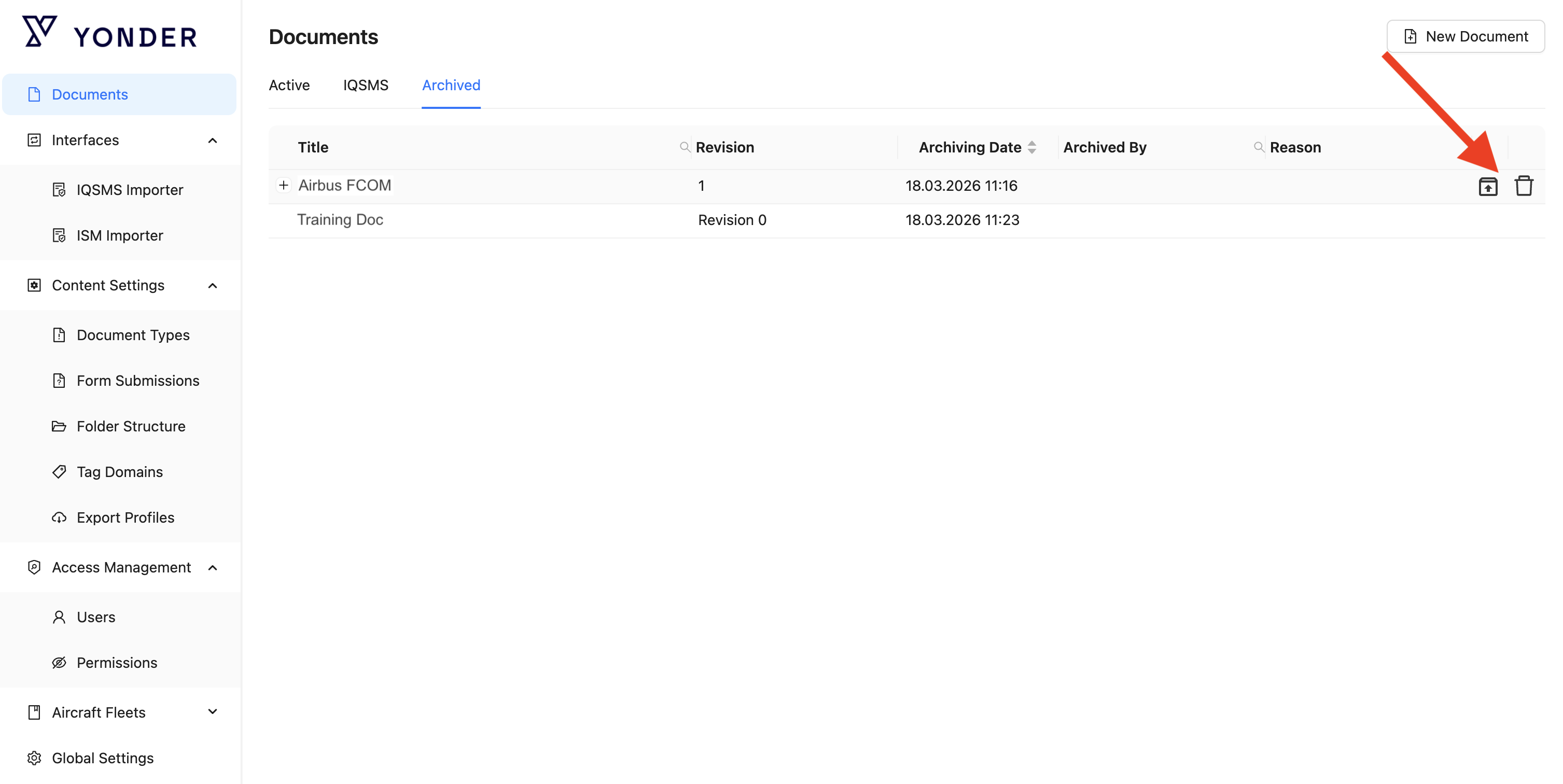This screenshot has height=784, width=1563.
Task: Click the New Document button
Action: [x=1464, y=36]
